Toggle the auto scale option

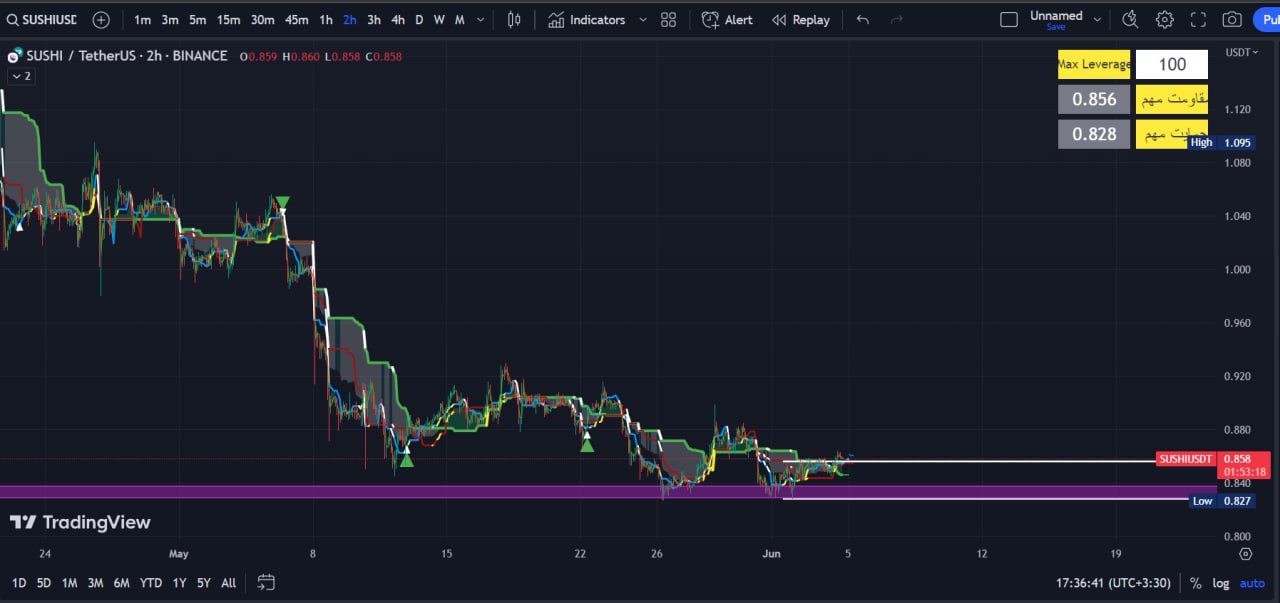point(1252,583)
